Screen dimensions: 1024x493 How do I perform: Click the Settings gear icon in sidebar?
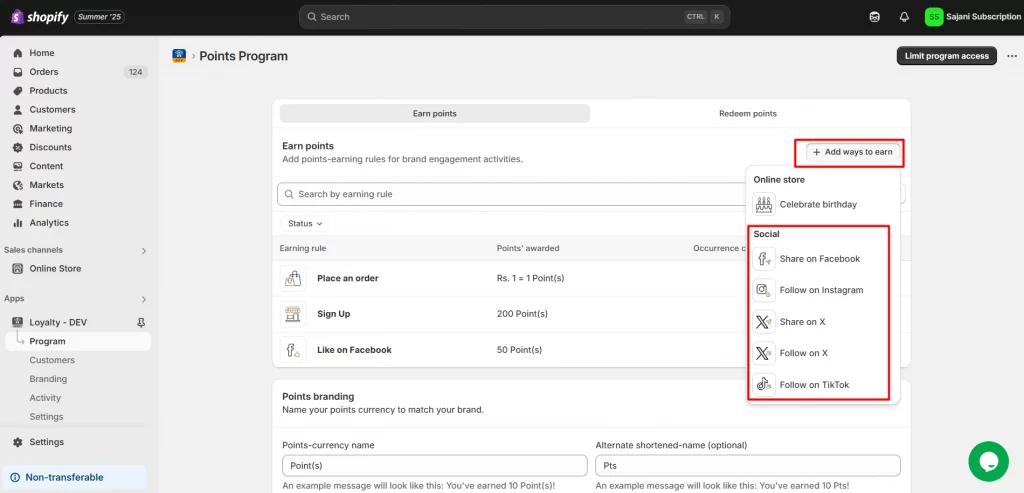pos(18,442)
